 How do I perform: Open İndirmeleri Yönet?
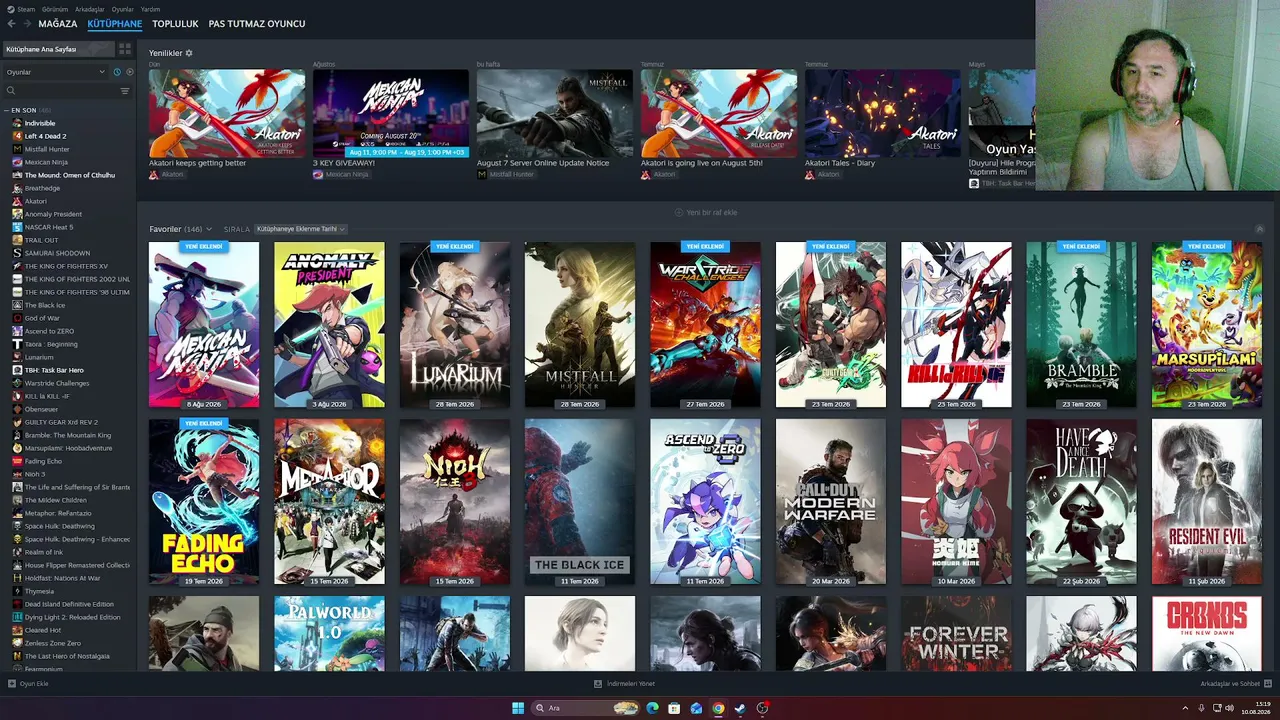point(625,684)
